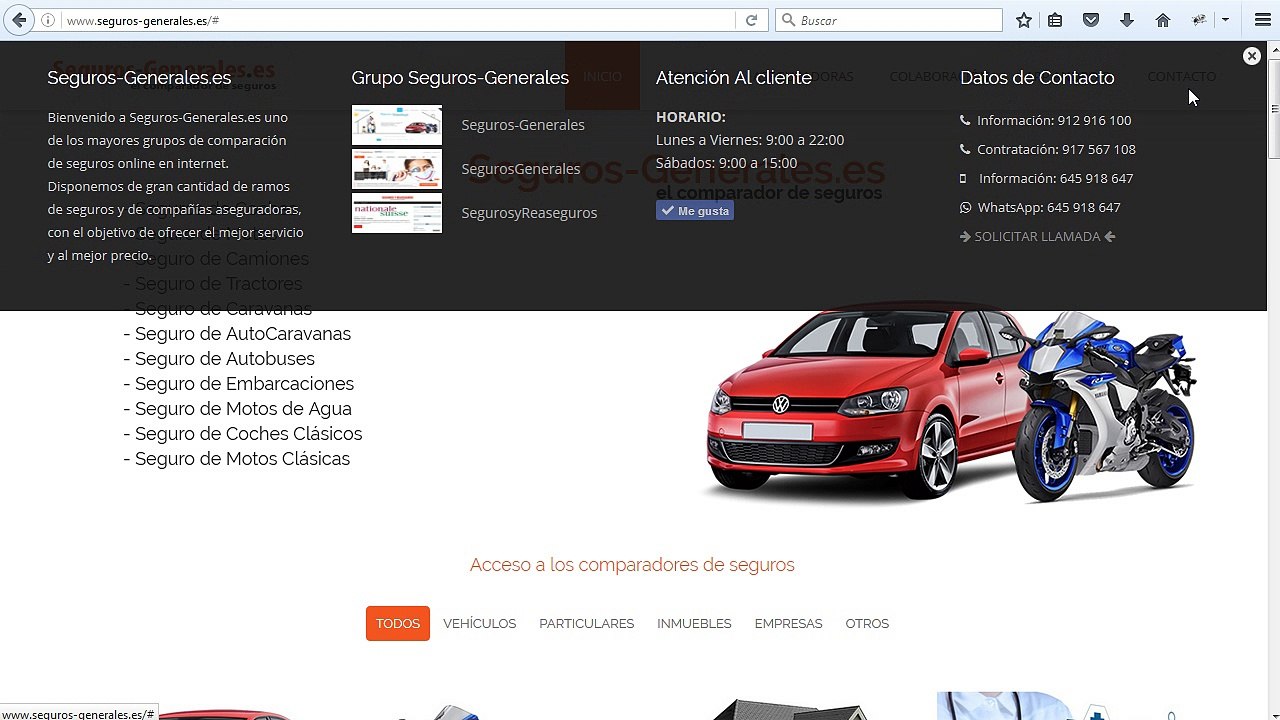This screenshot has height=720, width=1280.
Task: Select the Información: 912 916 100 number
Action: coord(1054,120)
